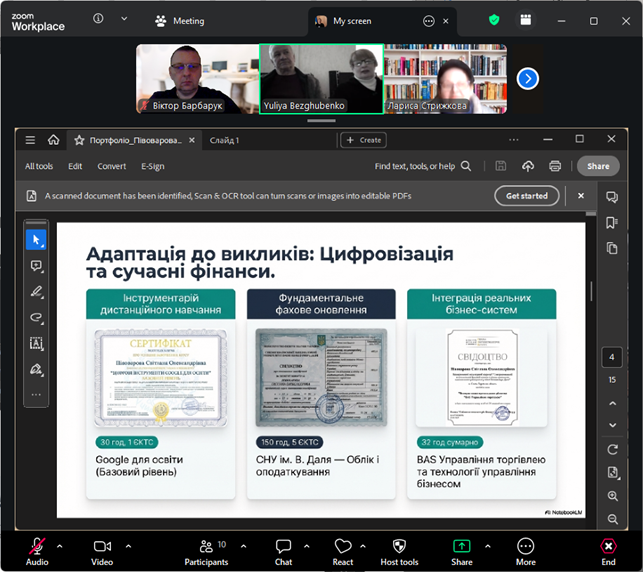Viewport: 643px width, 572px height.
Task: Choose the Select arrow tool
Action: pyautogui.click(x=36, y=240)
